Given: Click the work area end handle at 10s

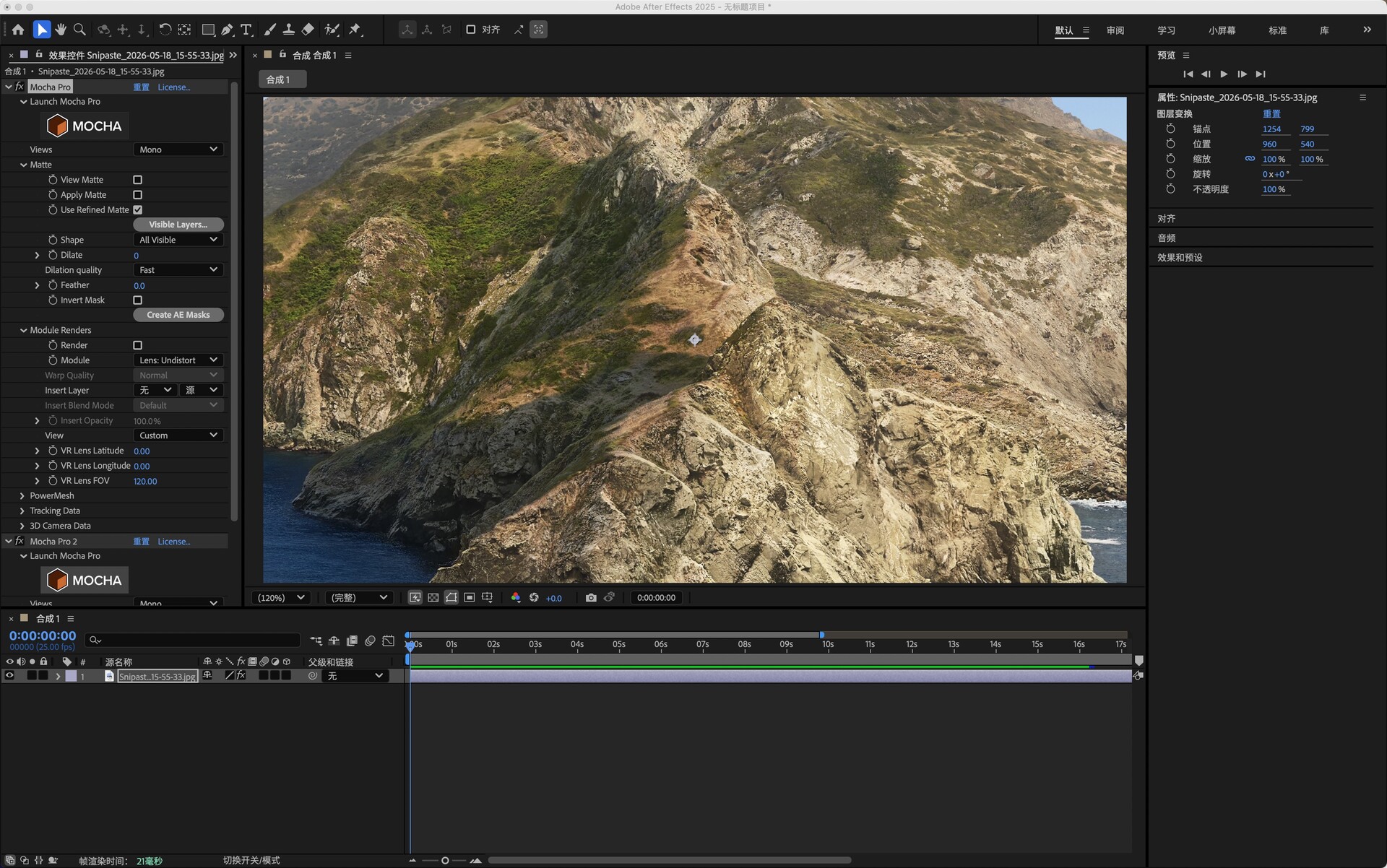Looking at the screenshot, I should pyautogui.click(x=821, y=635).
